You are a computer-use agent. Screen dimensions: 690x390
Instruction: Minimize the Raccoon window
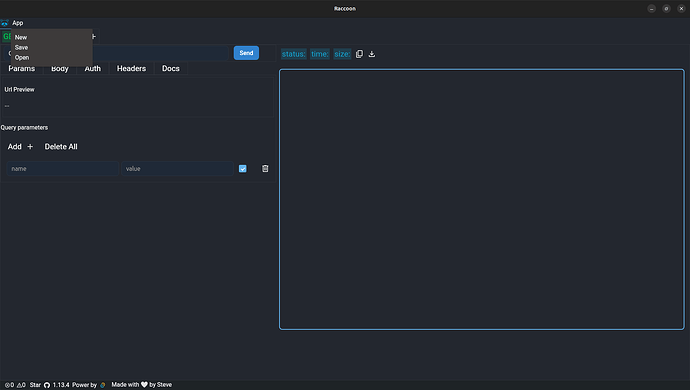point(652,9)
